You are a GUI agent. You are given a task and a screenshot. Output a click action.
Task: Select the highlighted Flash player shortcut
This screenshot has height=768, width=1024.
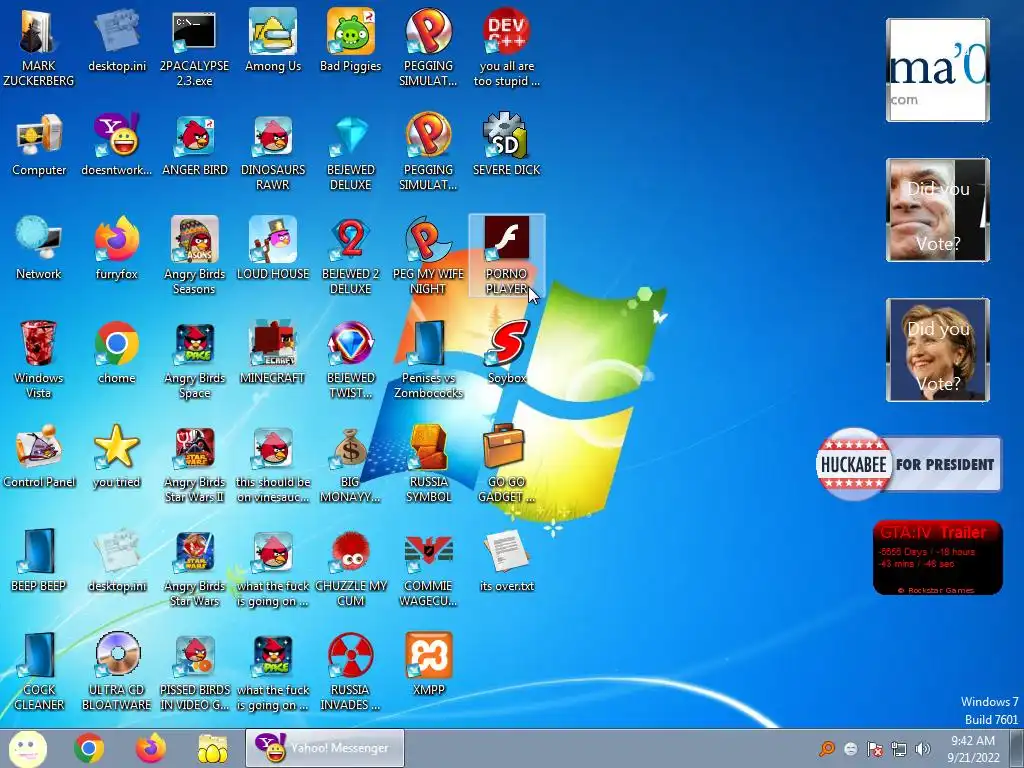click(507, 255)
